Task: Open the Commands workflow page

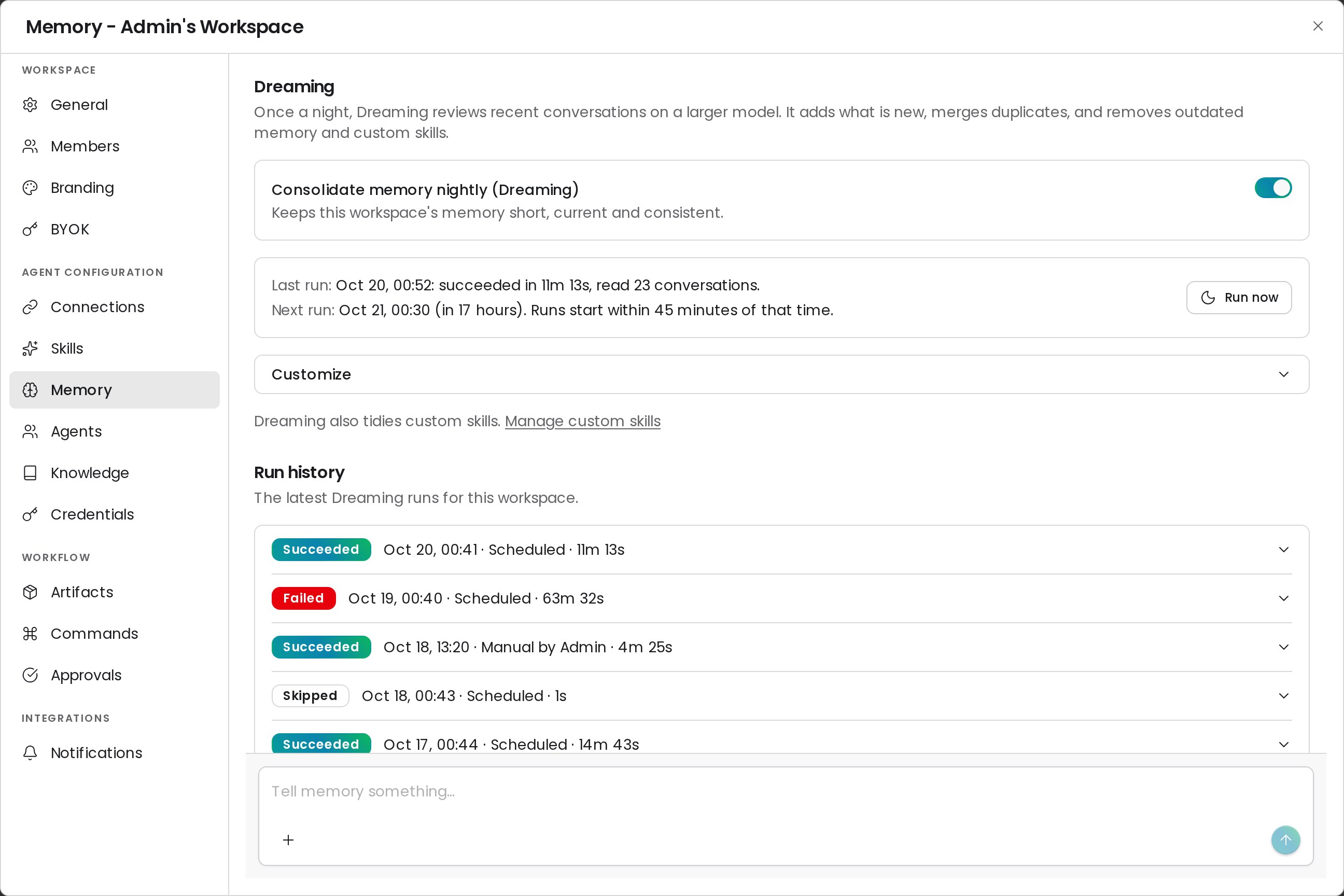Action: pyautogui.click(x=114, y=634)
